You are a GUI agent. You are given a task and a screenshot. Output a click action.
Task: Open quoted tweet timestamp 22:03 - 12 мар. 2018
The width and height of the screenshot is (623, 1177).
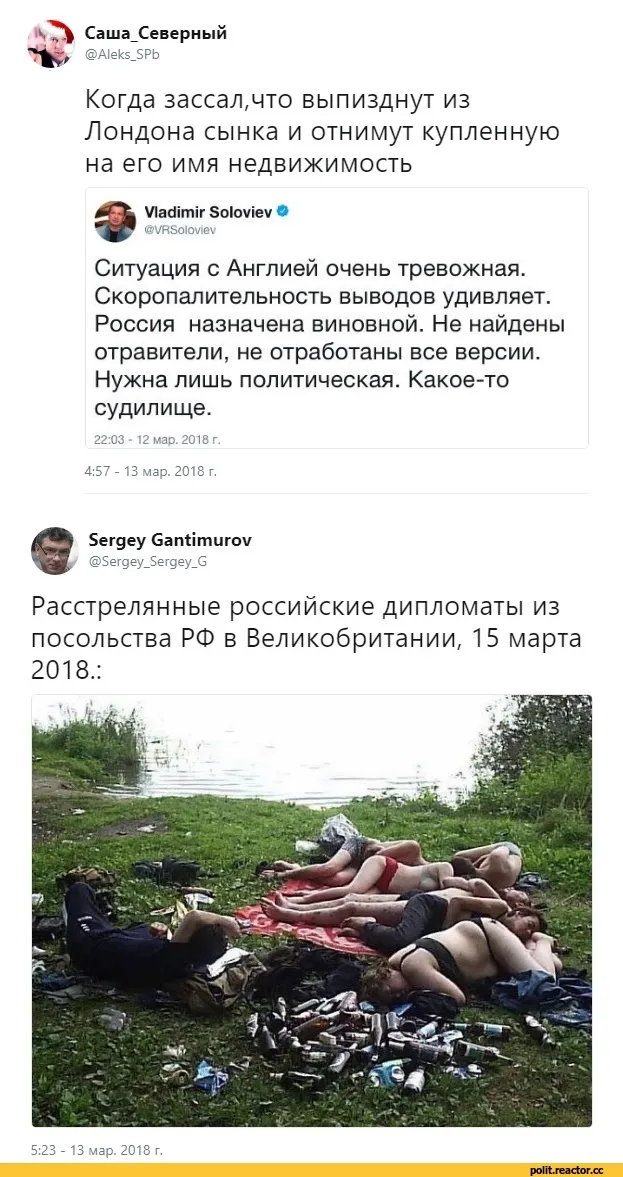(158, 438)
